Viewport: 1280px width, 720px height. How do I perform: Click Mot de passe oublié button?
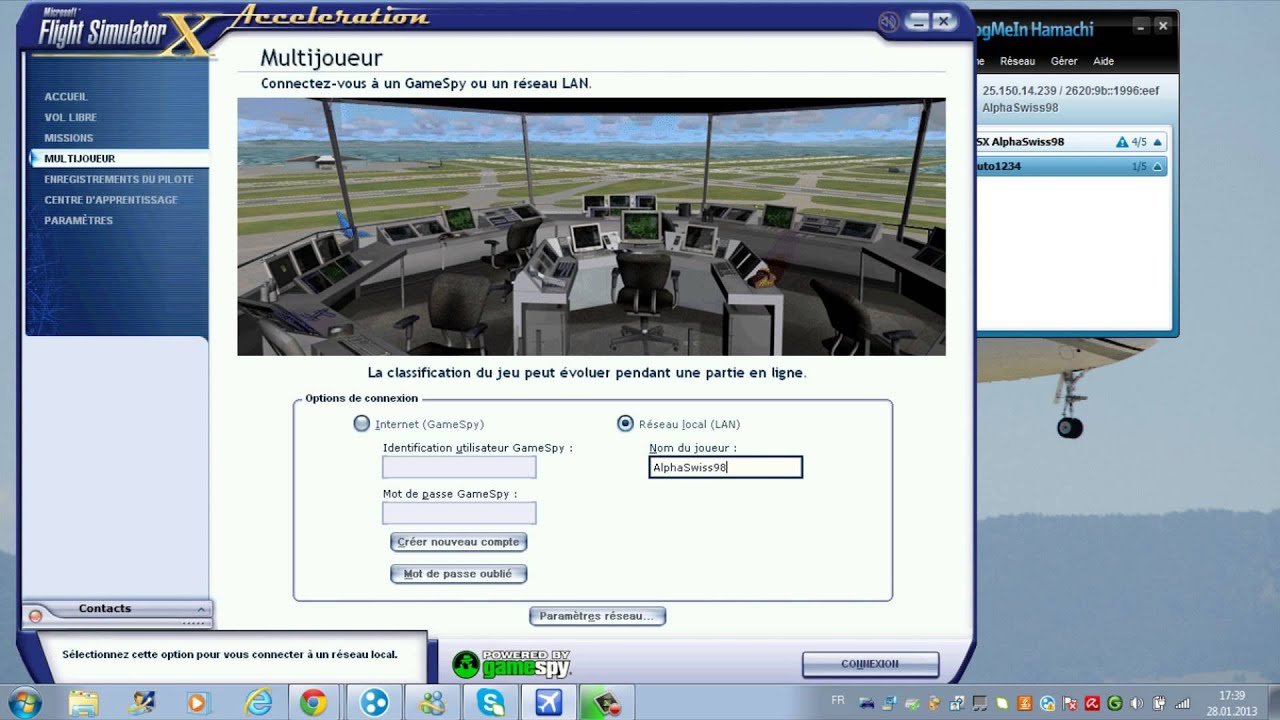point(458,574)
